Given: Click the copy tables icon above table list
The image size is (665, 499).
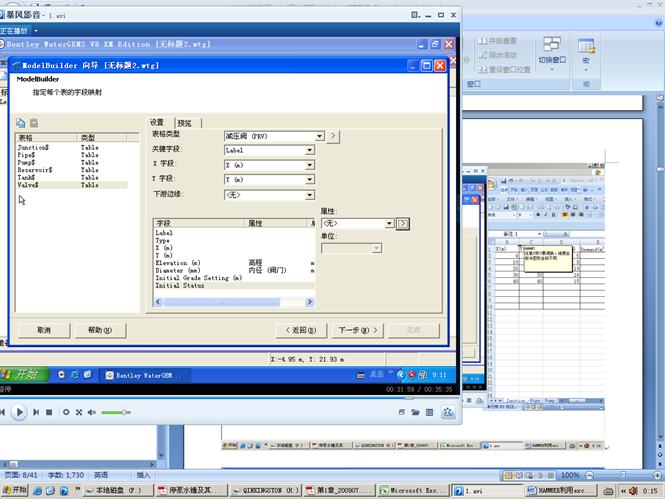Looking at the screenshot, I should pyautogui.click(x=20, y=122).
